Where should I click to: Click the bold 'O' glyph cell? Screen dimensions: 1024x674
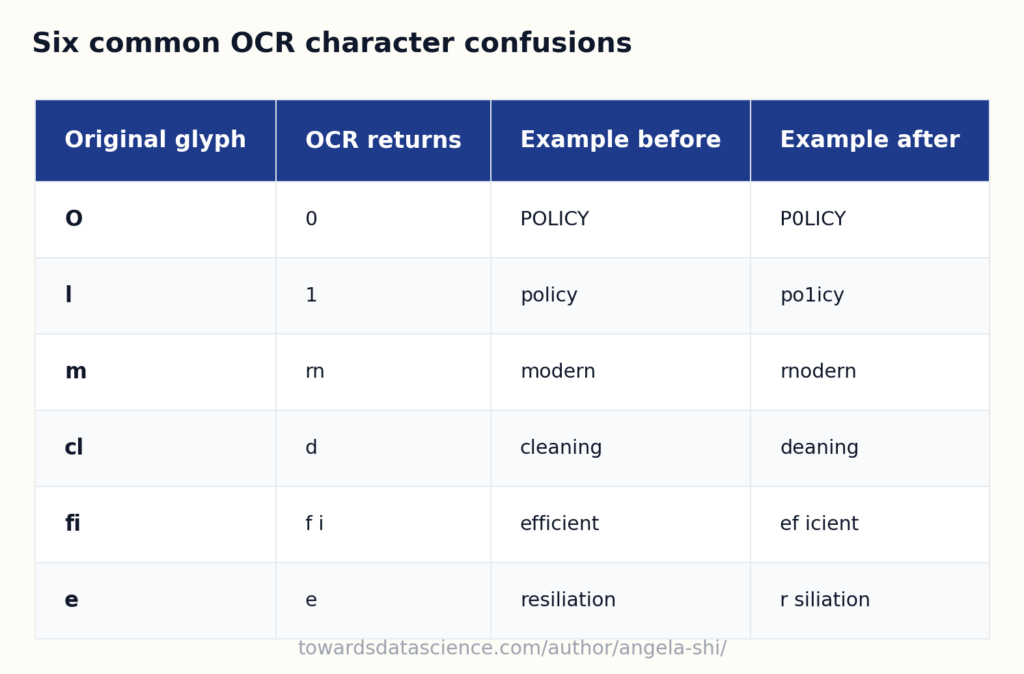pos(155,219)
